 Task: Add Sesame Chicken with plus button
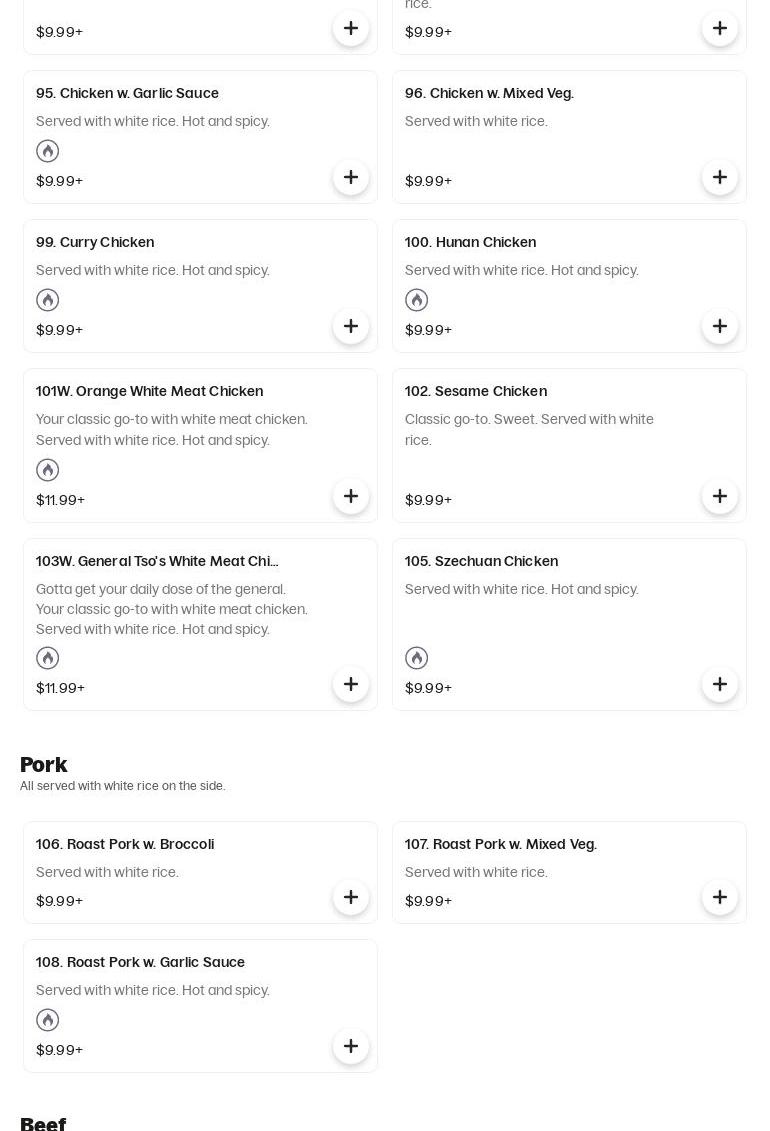click(x=720, y=497)
